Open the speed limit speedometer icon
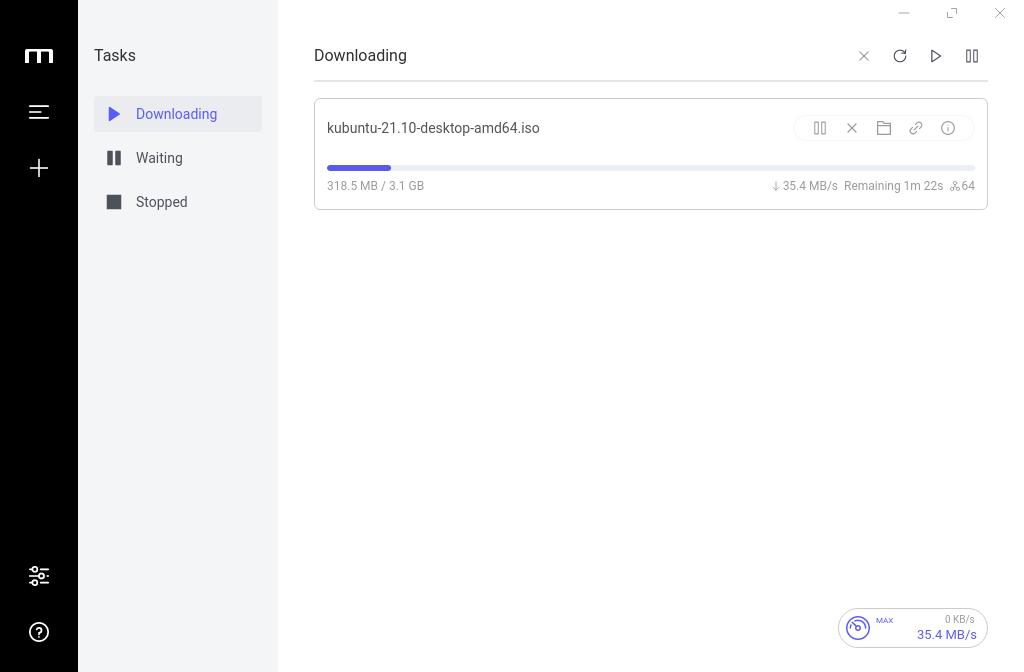1024x672 pixels. (x=857, y=628)
